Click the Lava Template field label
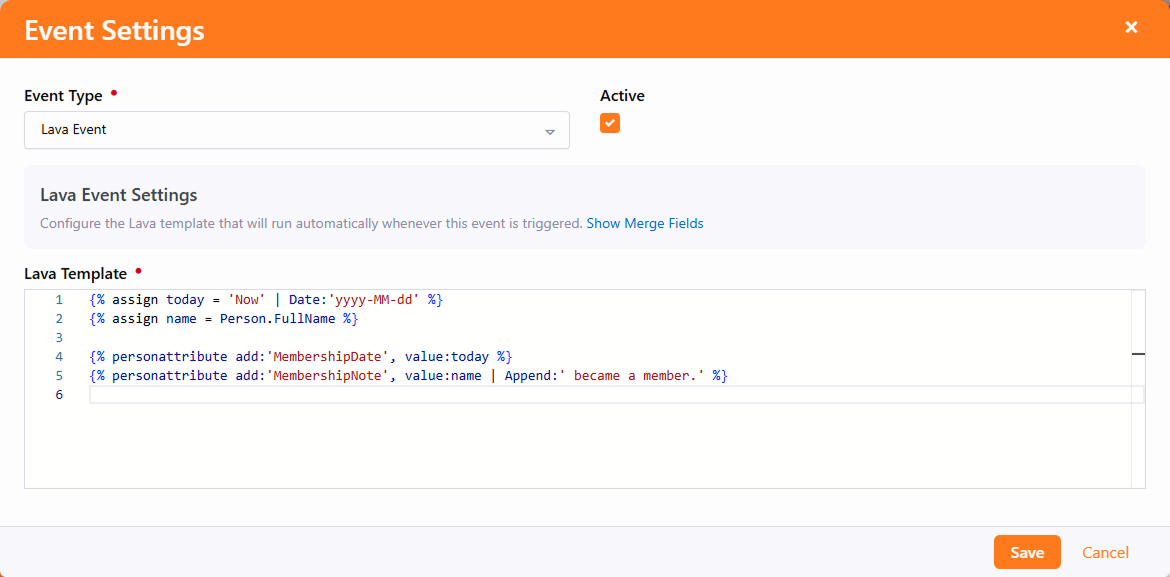The width and height of the screenshot is (1170, 577). [76, 274]
